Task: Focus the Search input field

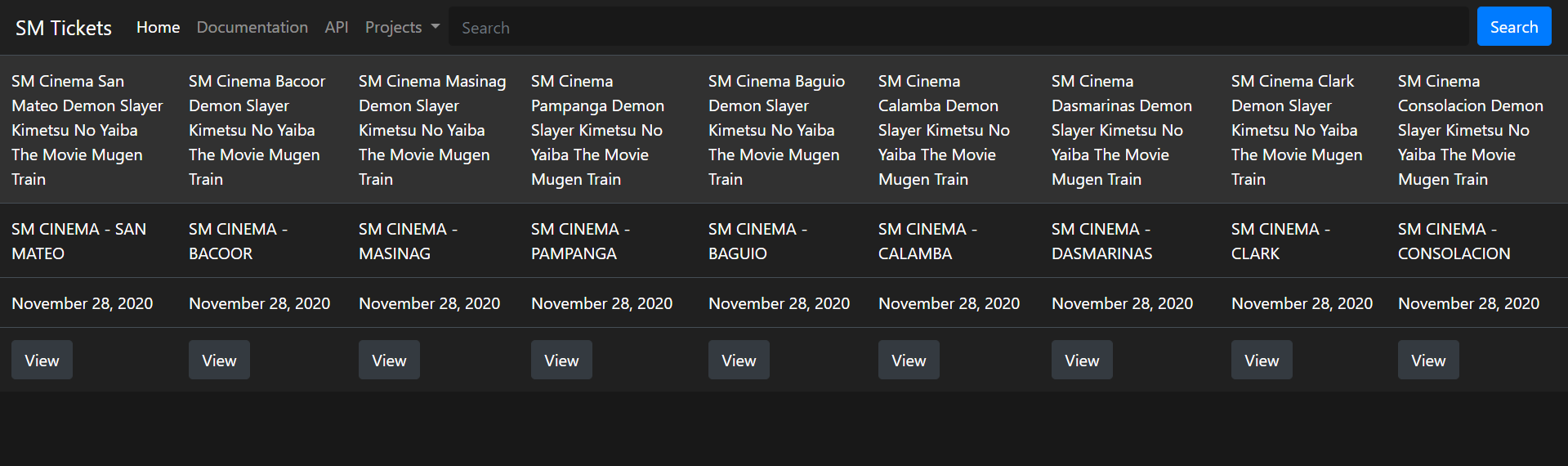Action: click(958, 27)
